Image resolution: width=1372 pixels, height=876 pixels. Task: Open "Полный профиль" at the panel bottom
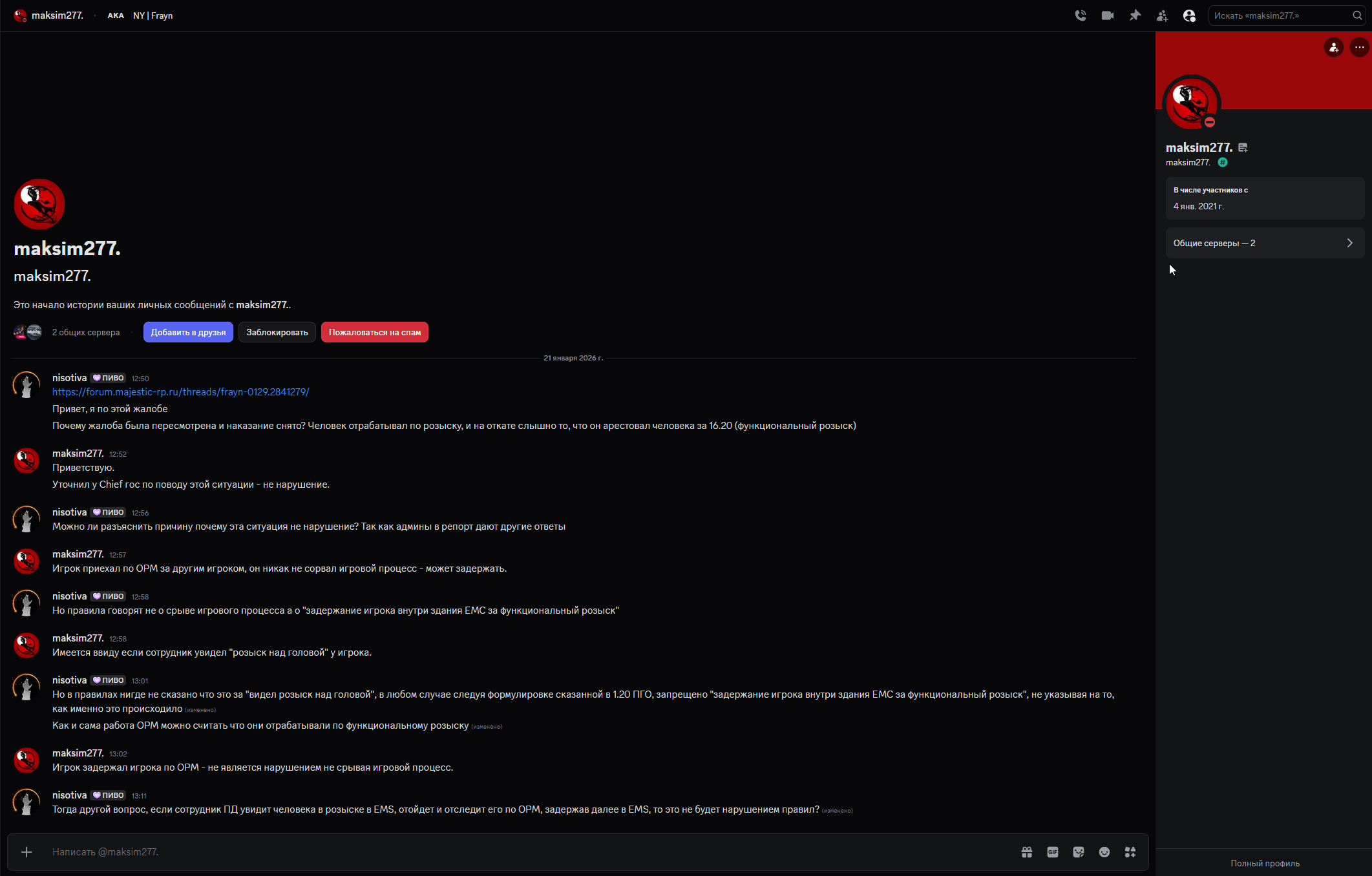(1265, 863)
